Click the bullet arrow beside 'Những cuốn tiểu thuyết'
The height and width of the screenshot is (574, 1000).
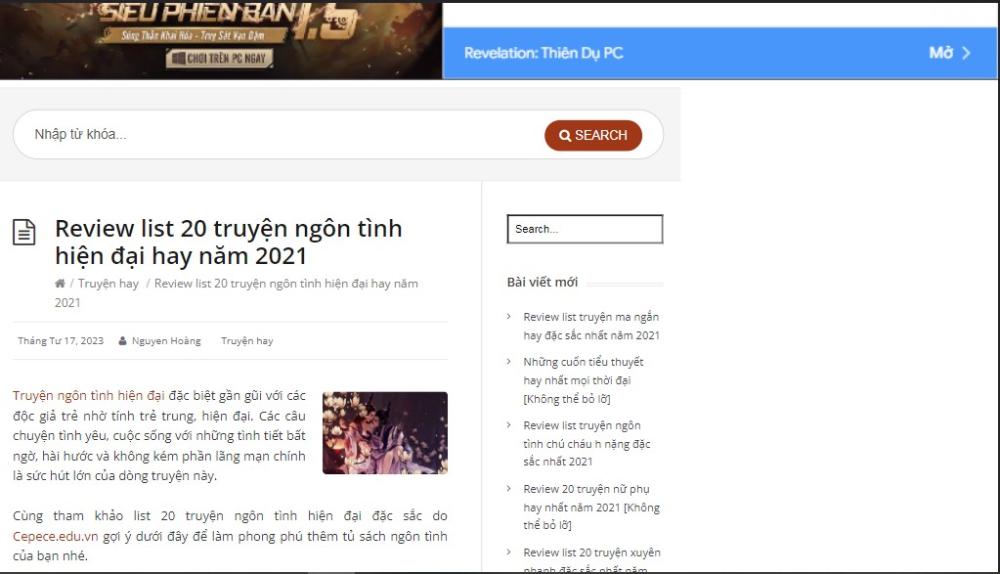click(509, 362)
